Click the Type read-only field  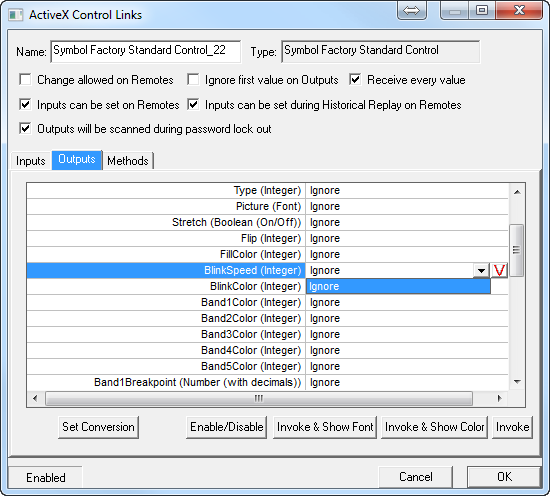[x=381, y=51]
